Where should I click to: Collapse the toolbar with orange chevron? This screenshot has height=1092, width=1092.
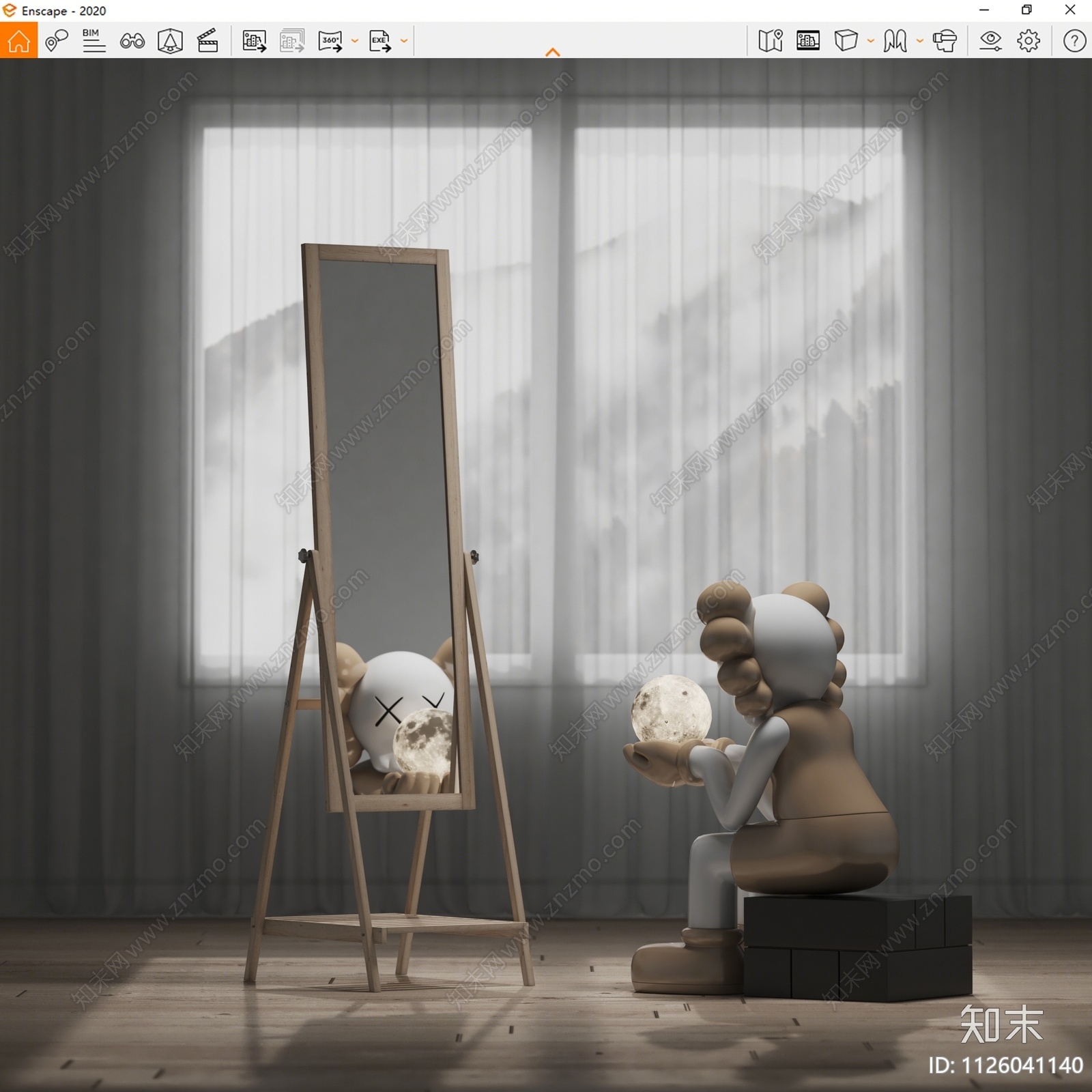click(553, 52)
